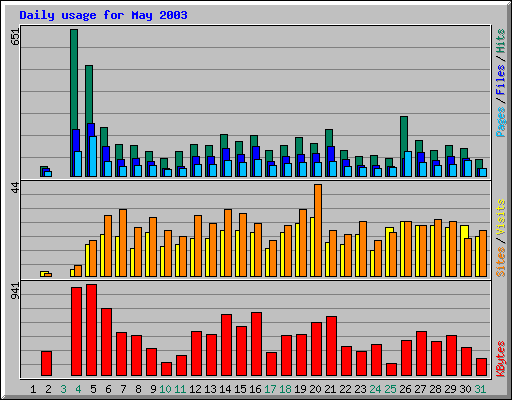Click the tallest orange visits bar for day 20
This screenshot has height=400, width=512.
318,230
